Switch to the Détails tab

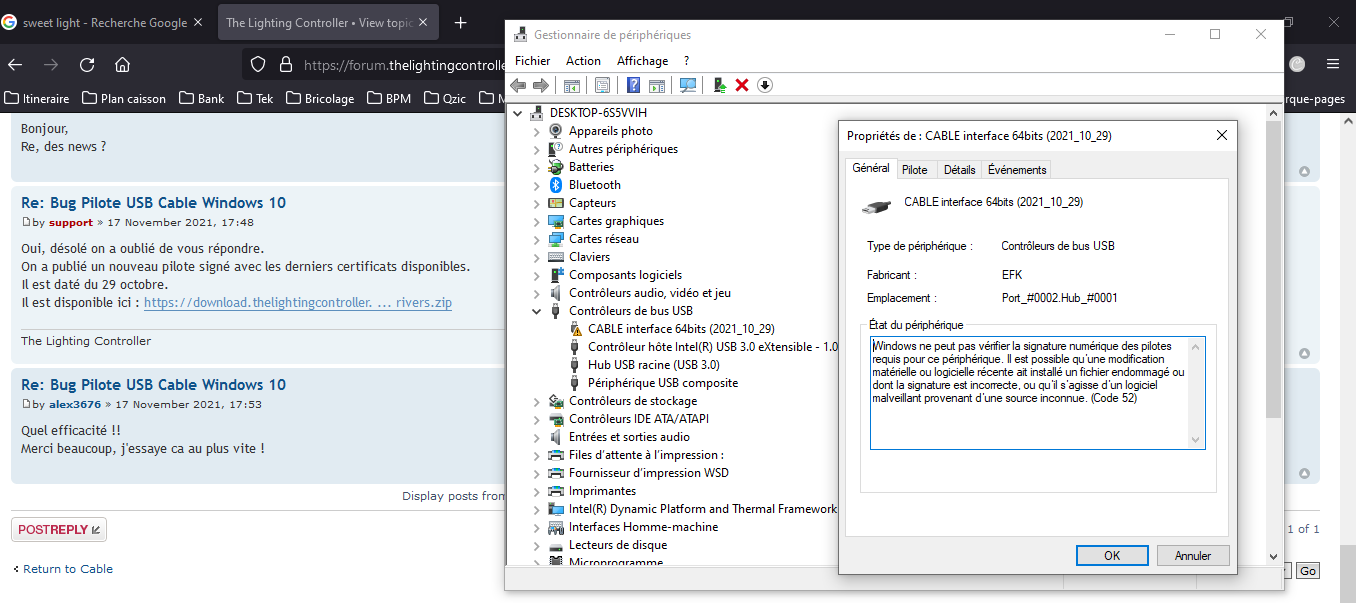pos(960,170)
